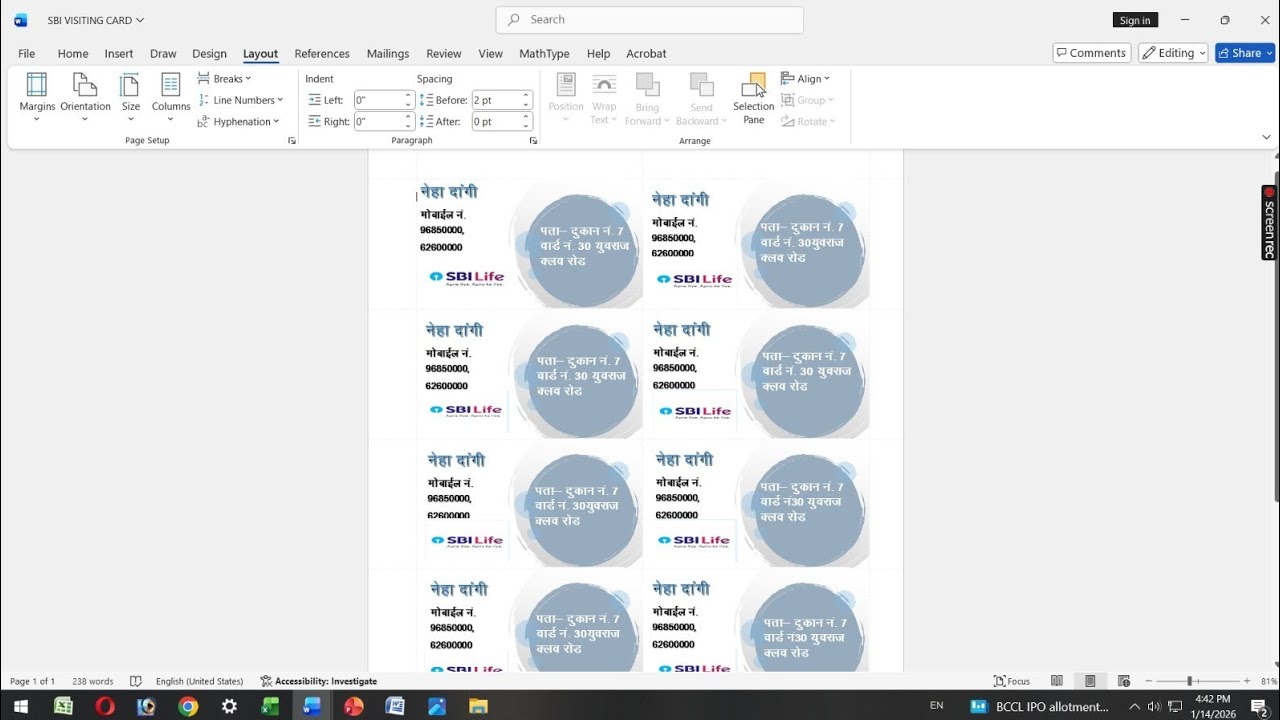Screen dimensions: 1280x720
Task: Open Opera browser from taskbar
Action: [105, 706]
